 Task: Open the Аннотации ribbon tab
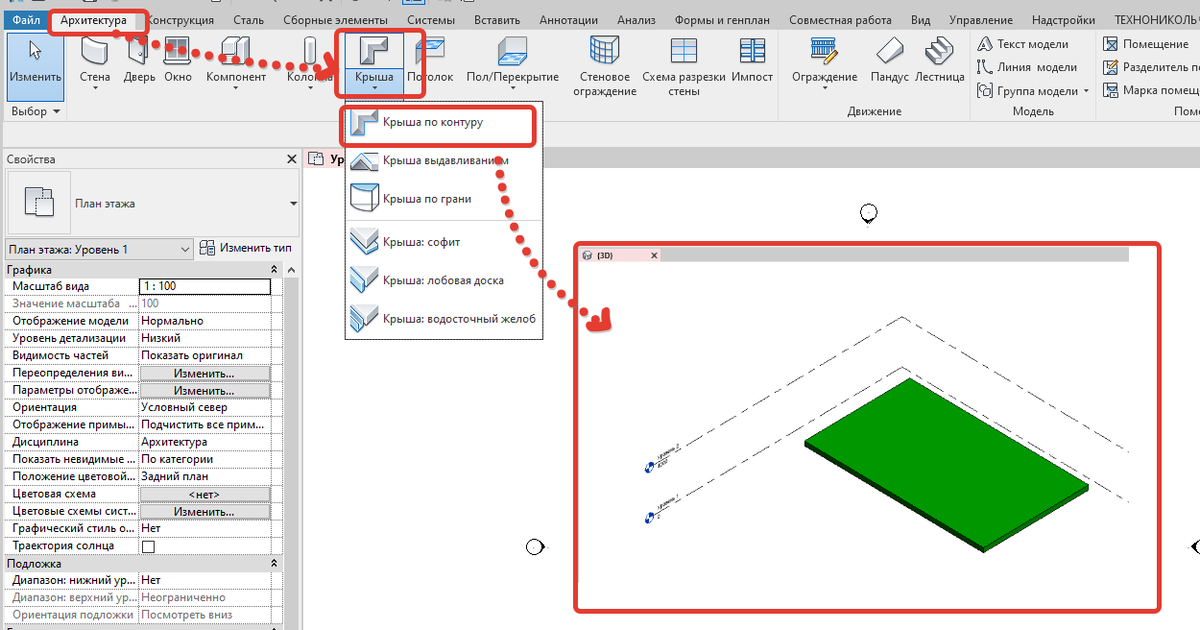pos(569,20)
